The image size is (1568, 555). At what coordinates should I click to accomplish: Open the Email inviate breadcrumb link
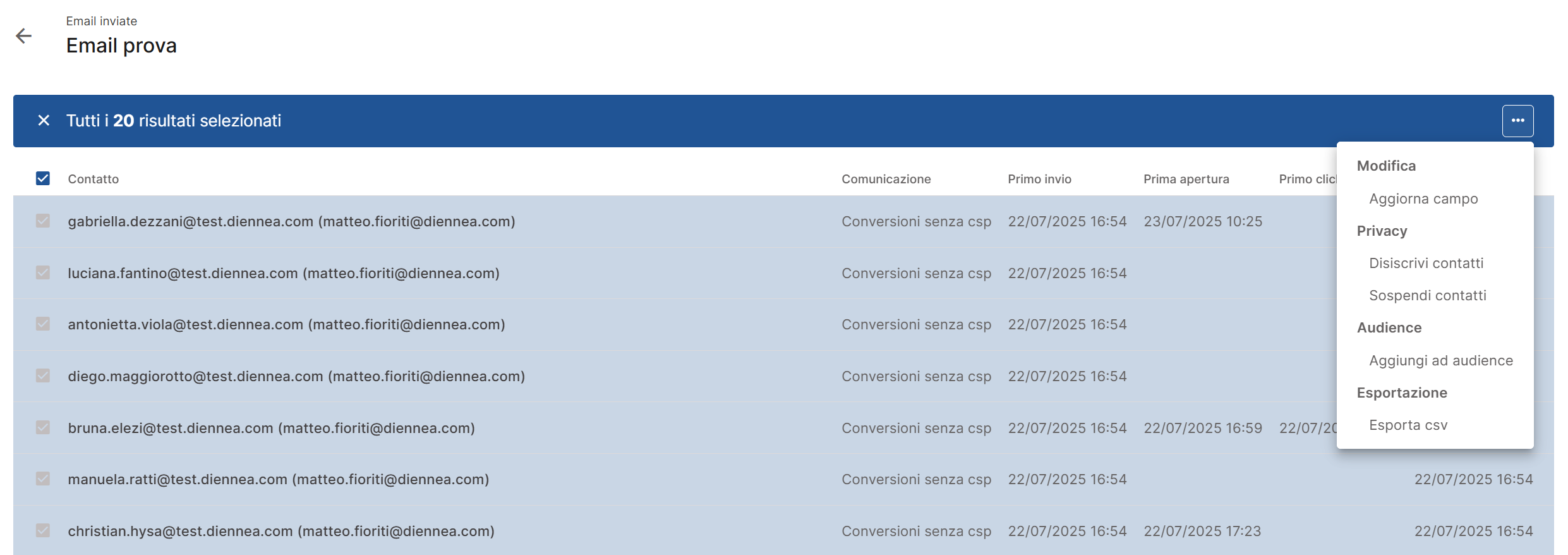coord(102,21)
